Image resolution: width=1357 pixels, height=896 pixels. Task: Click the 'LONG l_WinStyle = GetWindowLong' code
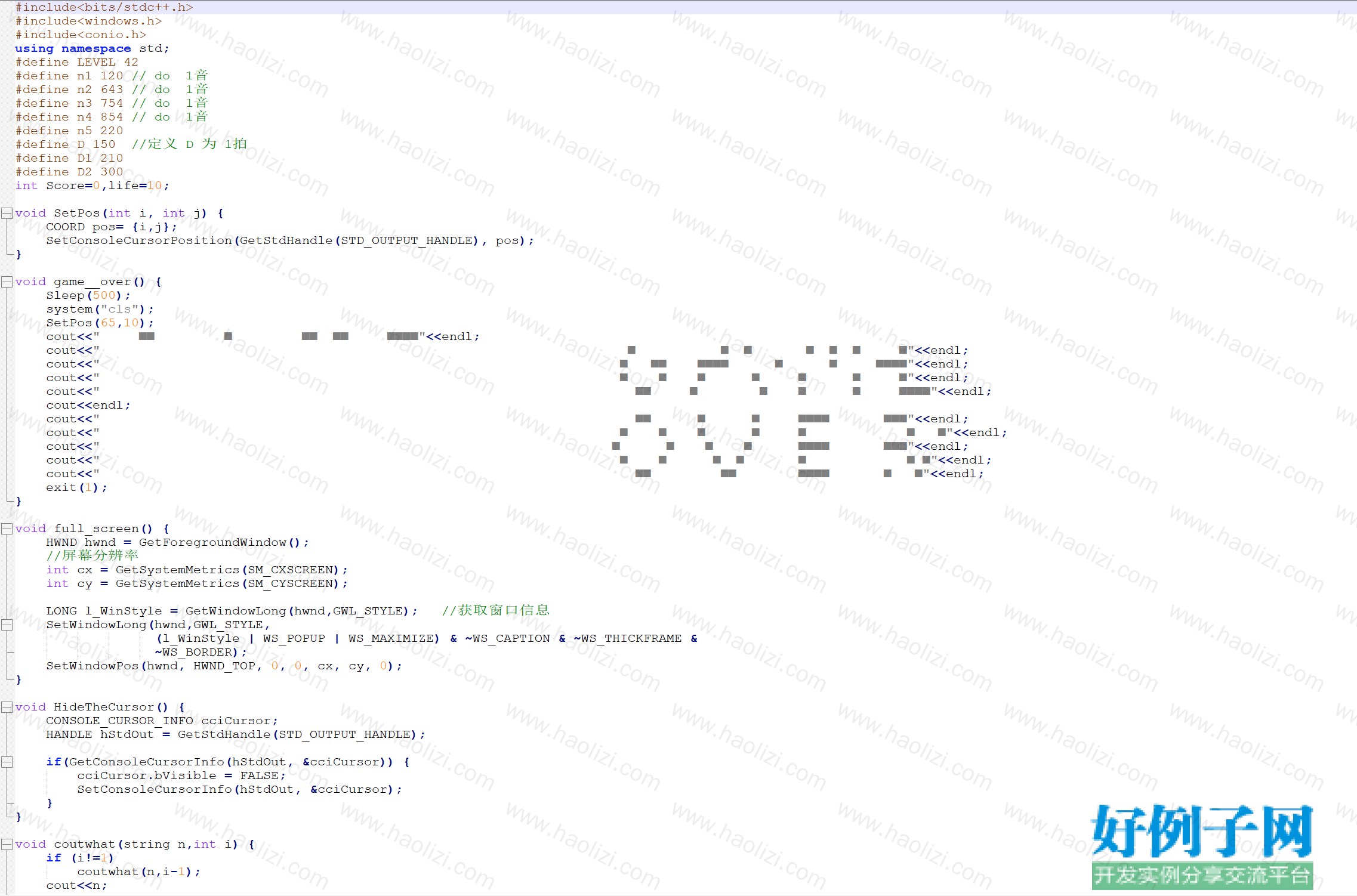[x=232, y=611]
